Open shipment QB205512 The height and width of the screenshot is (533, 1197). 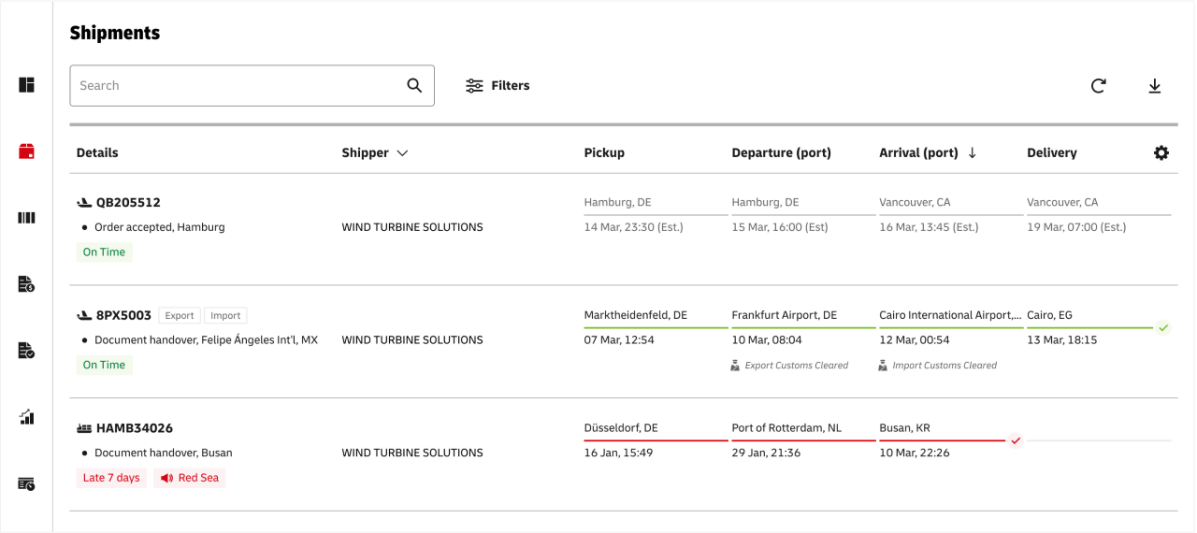pyautogui.click(x=127, y=202)
